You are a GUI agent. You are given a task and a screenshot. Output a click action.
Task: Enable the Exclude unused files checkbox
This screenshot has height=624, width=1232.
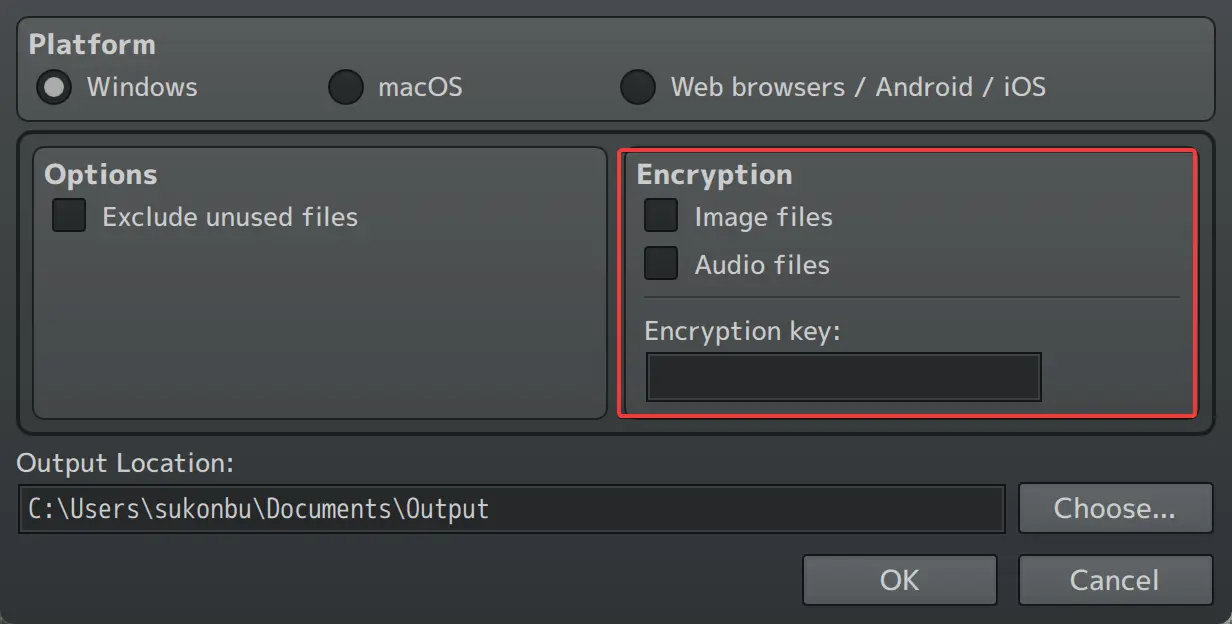point(69,216)
